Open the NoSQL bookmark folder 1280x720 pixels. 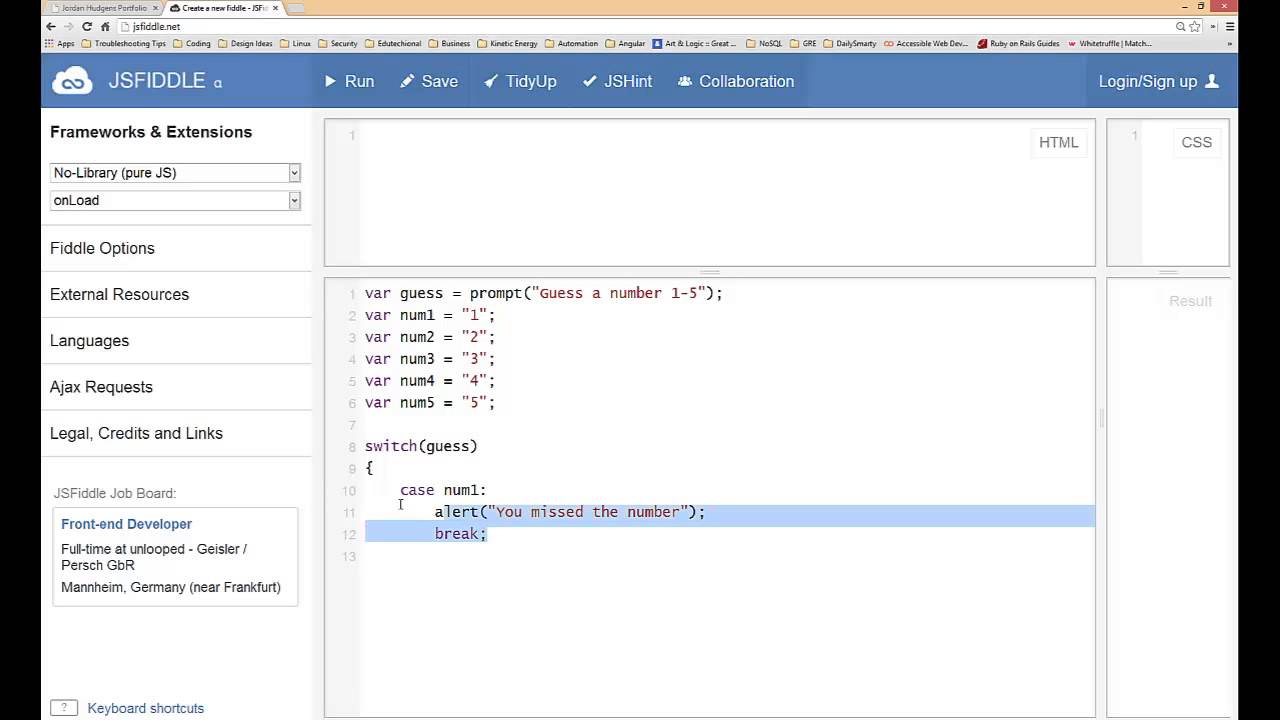tap(764, 44)
